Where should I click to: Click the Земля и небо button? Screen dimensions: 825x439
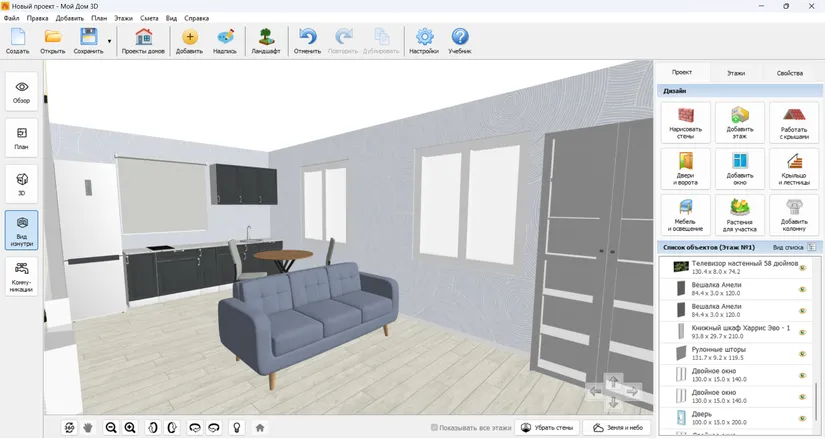click(x=617, y=428)
